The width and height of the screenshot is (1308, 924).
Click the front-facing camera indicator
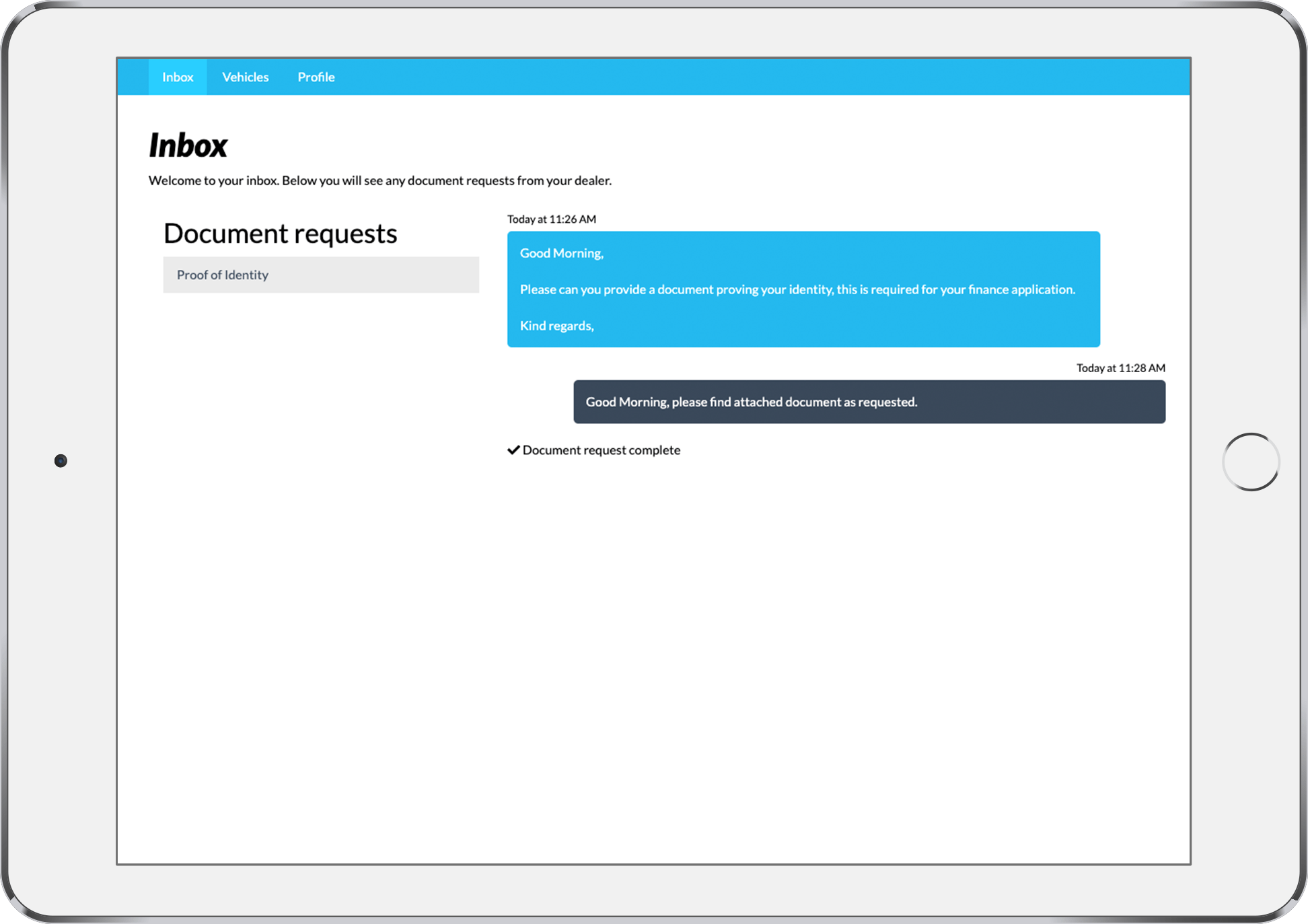61,460
